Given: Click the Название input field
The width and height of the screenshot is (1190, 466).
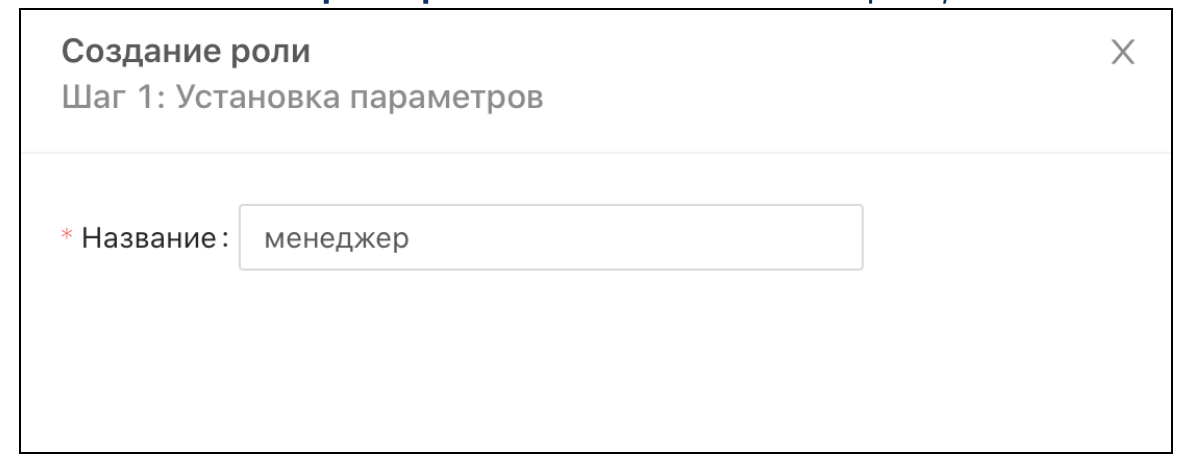Looking at the screenshot, I should point(550,238).
